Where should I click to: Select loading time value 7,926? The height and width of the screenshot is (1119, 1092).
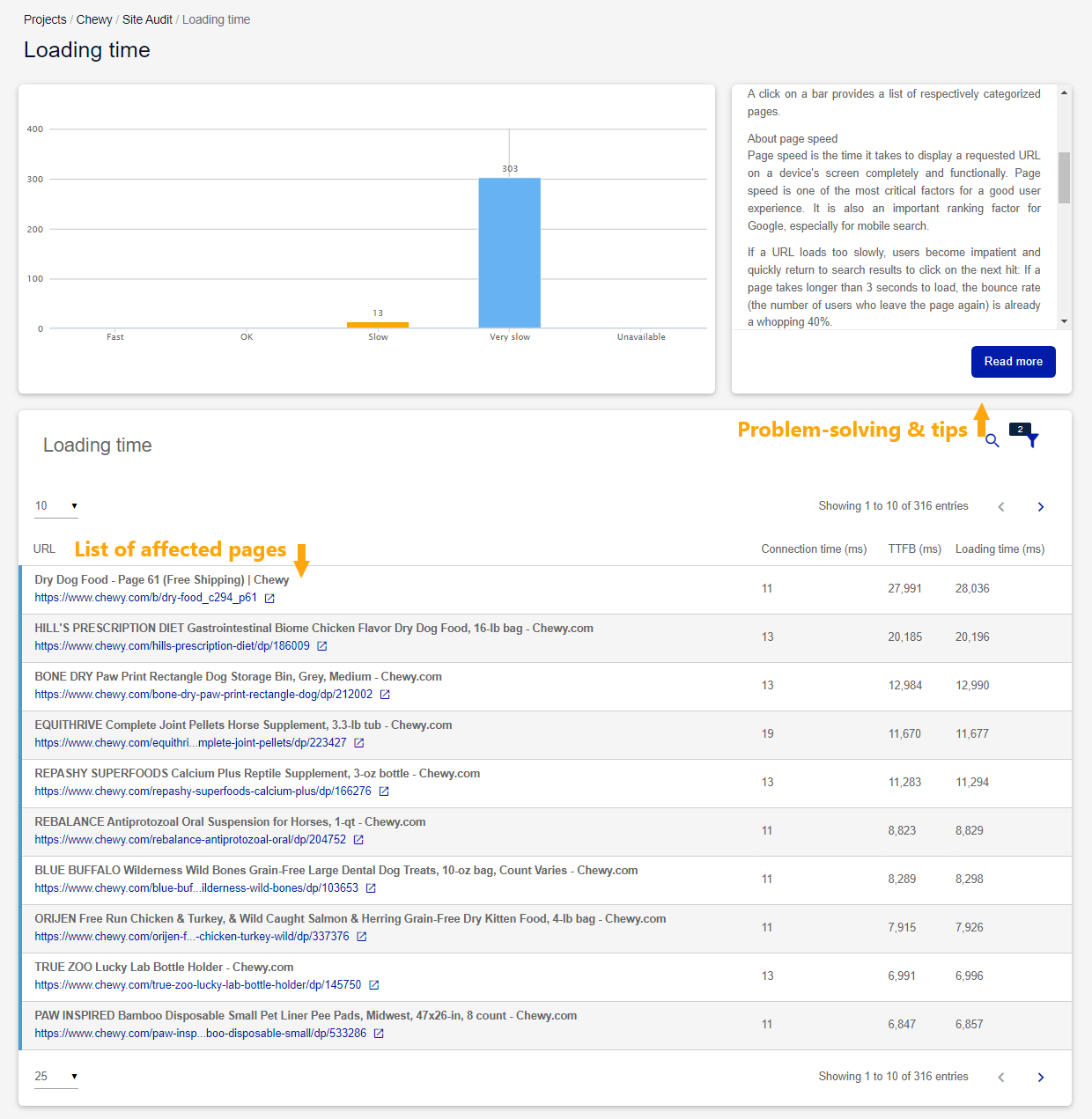point(970,928)
